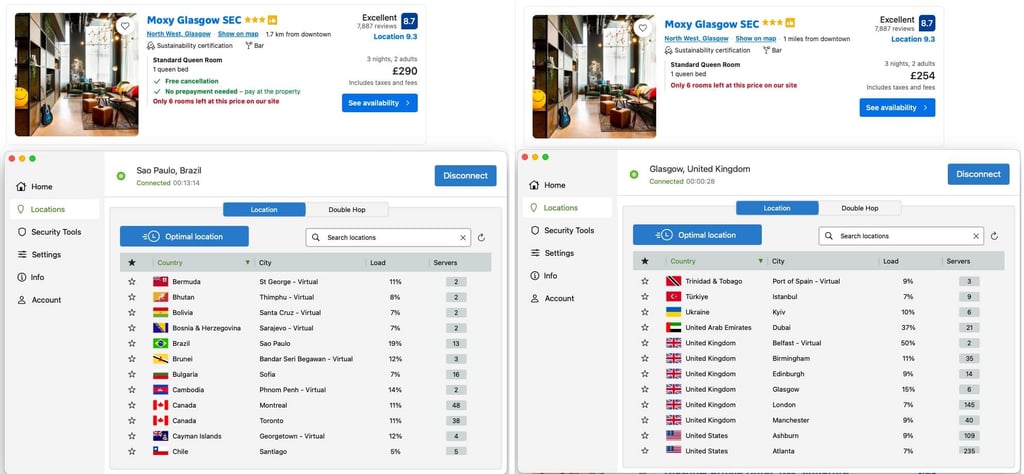The width and height of the screenshot is (1024, 474).
Task: Focus the Search locations field in Sao Paulo-connected window
Action: (x=388, y=238)
